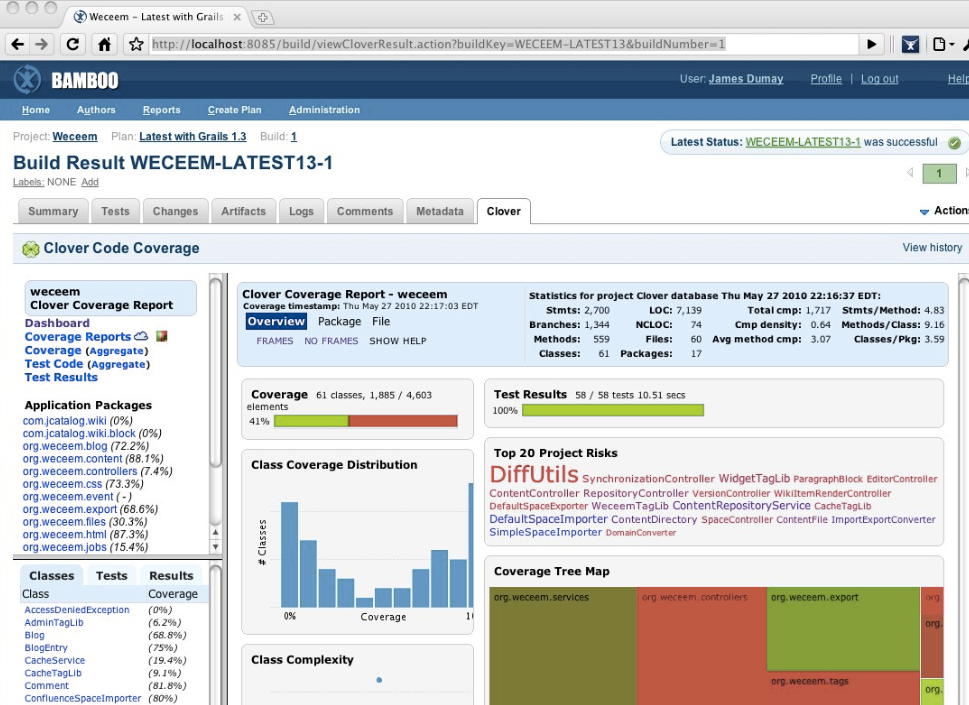This screenshot has height=705, width=969.
Task: Click the DiffUtils project risk link
Action: coord(533,475)
